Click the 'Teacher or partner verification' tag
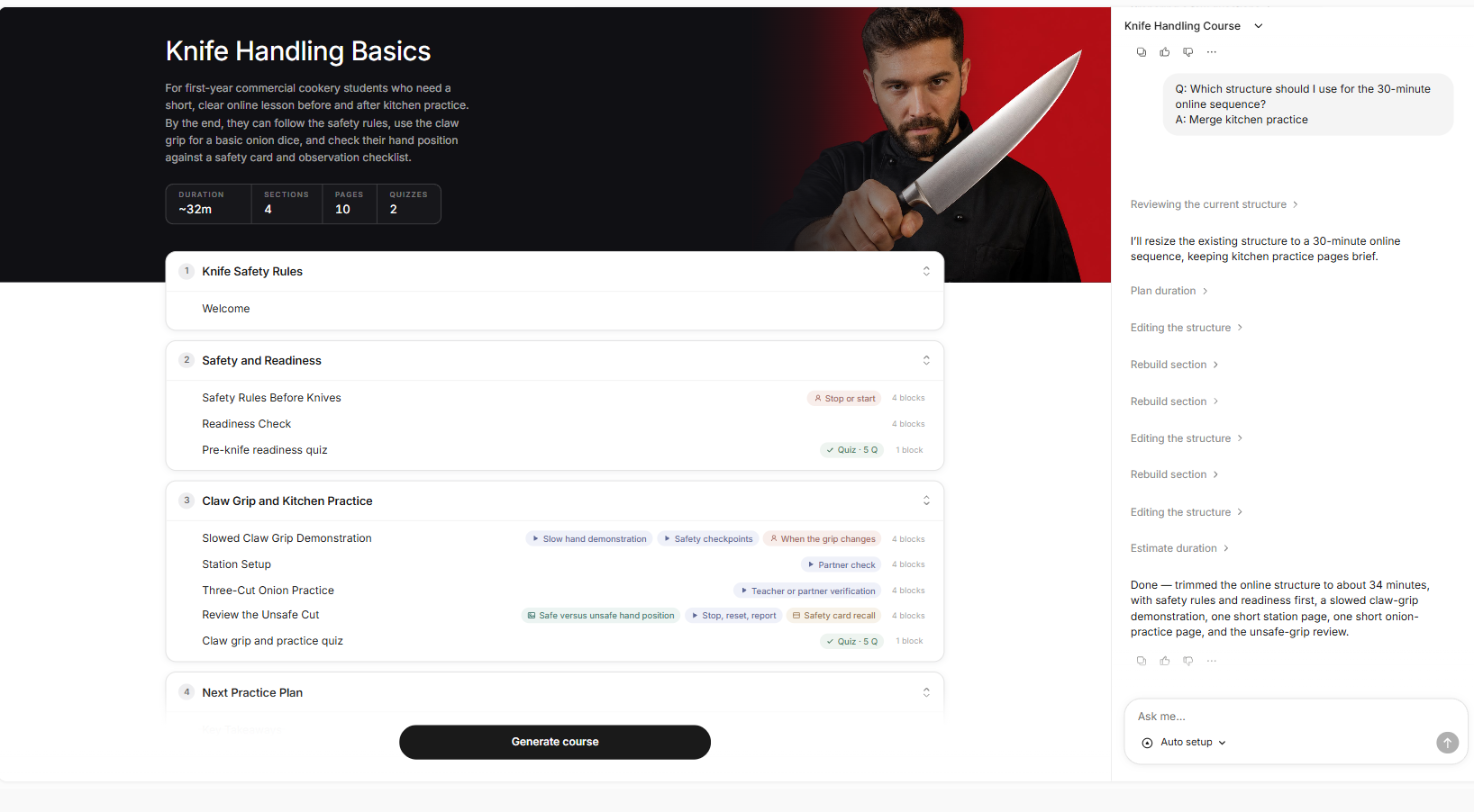Viewport: 1474px width, 812px height. pyautogui.click(x=807, y=591)
